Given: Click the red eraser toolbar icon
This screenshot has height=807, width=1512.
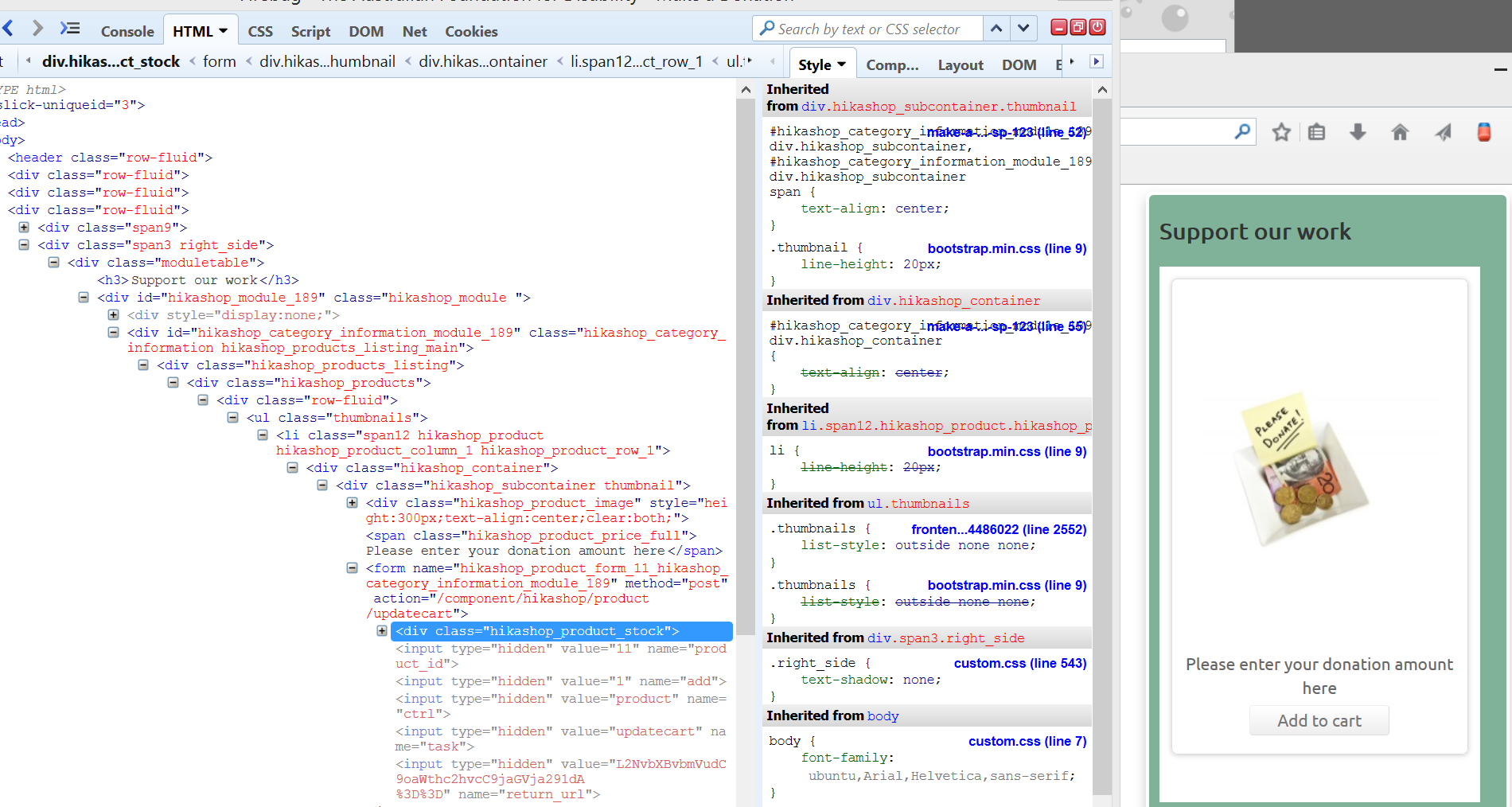Looking at the screenshot, I should tap(1483, 132).
